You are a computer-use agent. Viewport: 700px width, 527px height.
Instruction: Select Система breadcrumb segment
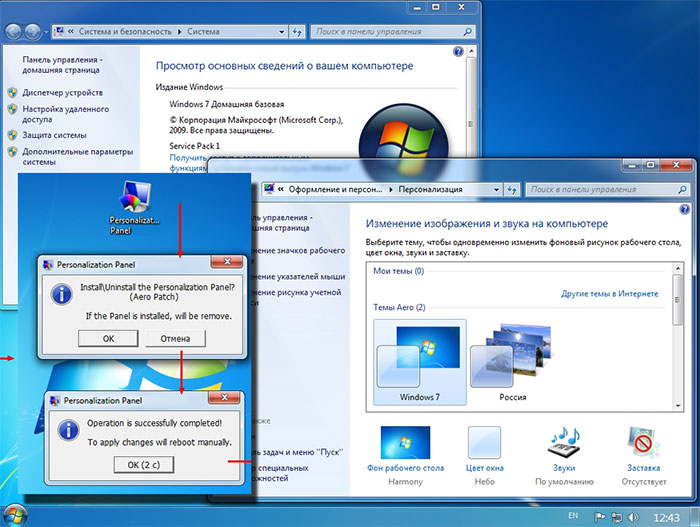click(203, 32)
